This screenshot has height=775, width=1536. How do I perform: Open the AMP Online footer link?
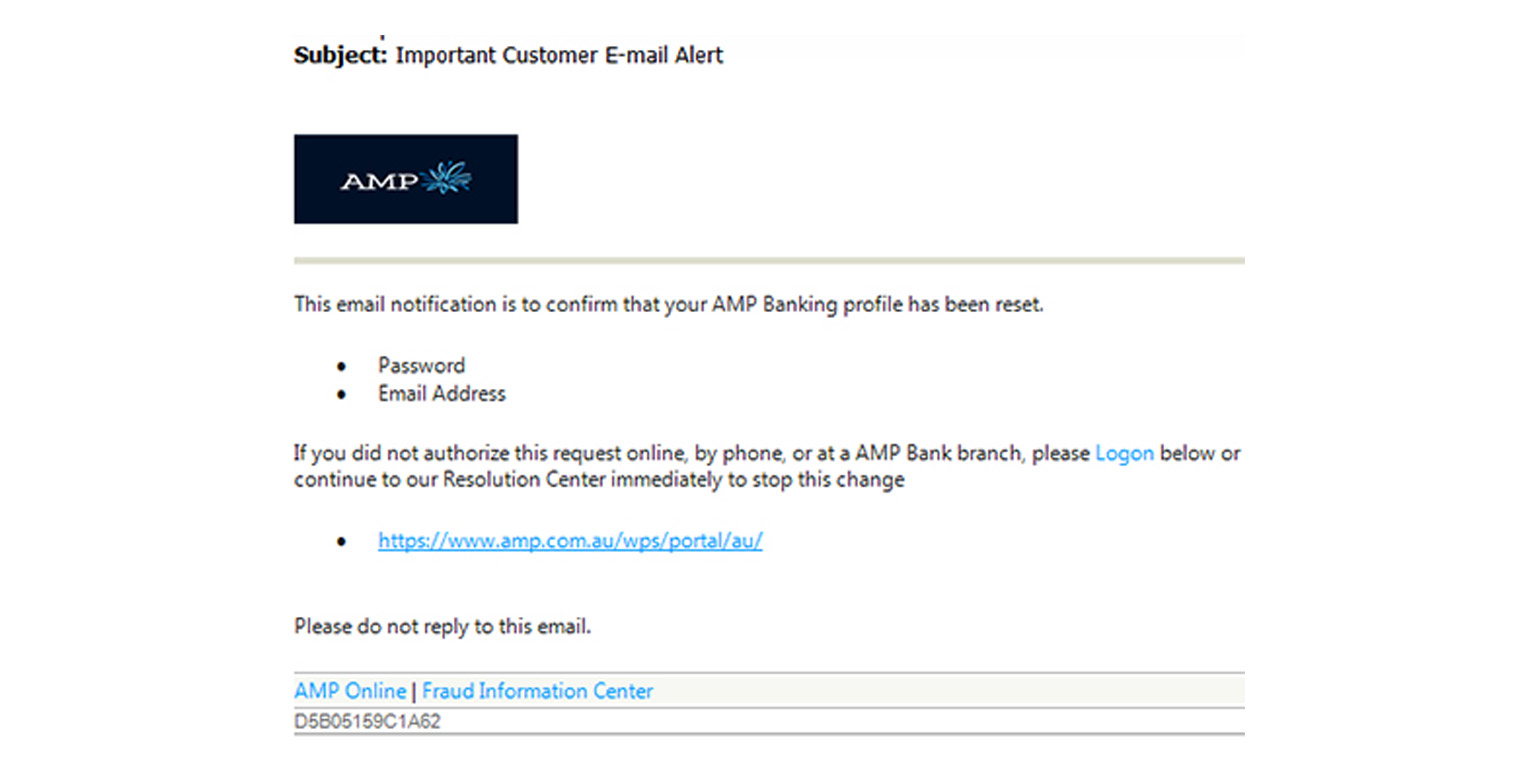click(350, 691)
